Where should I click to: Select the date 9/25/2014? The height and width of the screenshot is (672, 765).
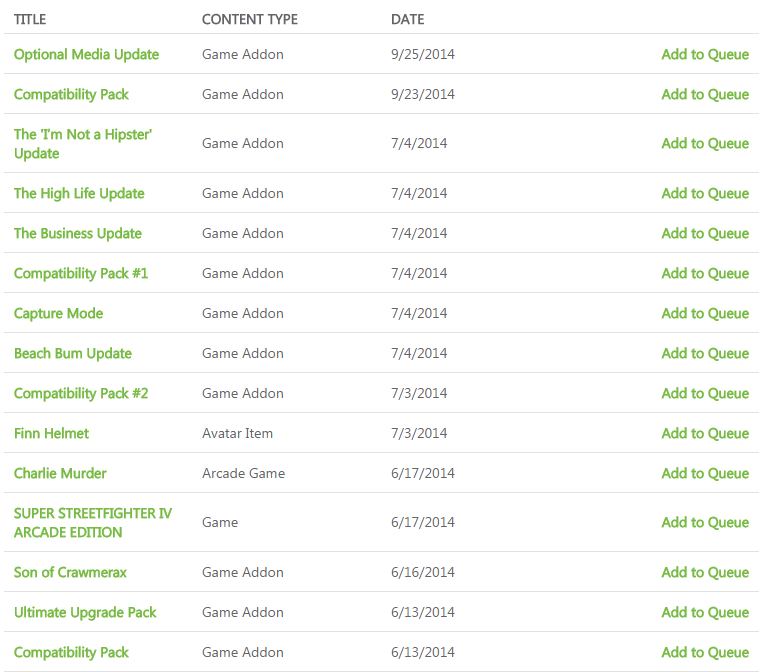point(423,54)
